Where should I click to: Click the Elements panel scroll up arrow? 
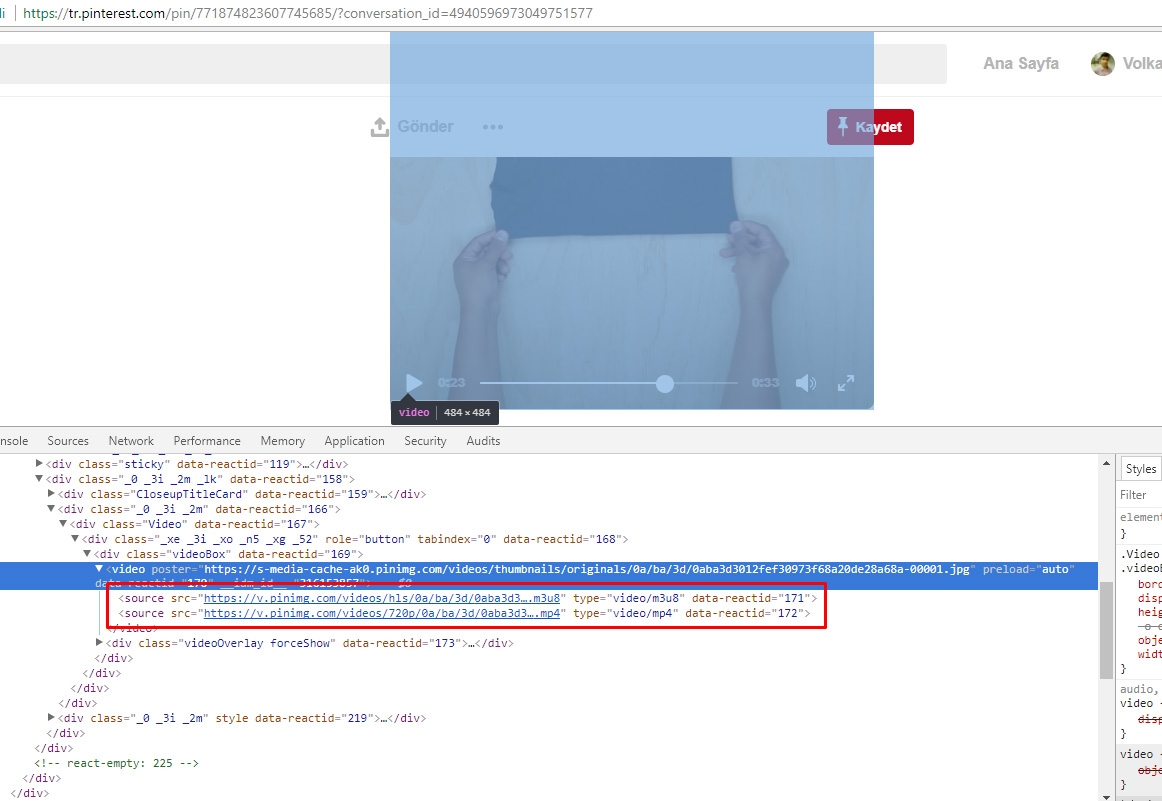point(1106,464)
